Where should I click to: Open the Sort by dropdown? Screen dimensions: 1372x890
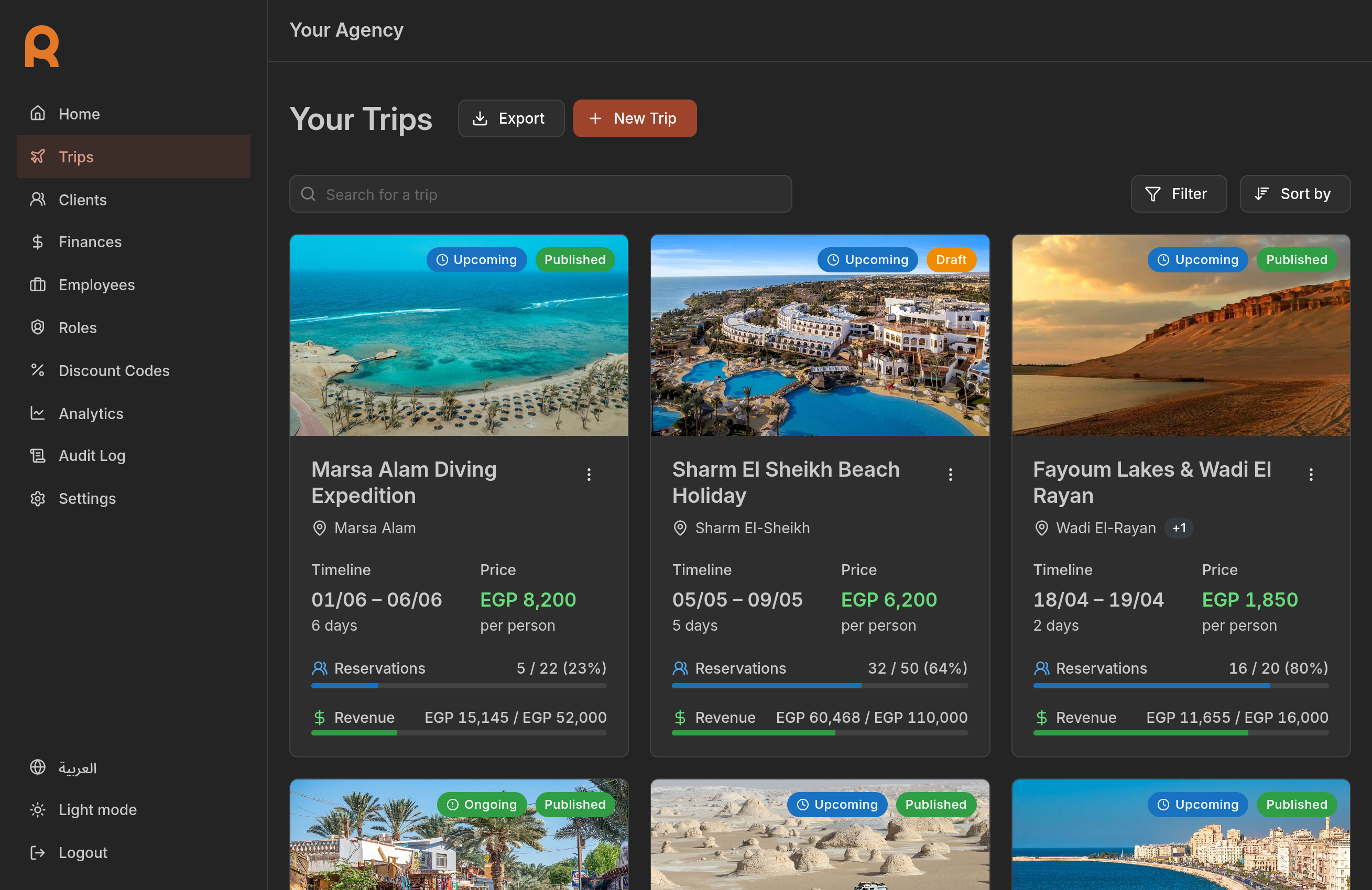click(1294, 194)
